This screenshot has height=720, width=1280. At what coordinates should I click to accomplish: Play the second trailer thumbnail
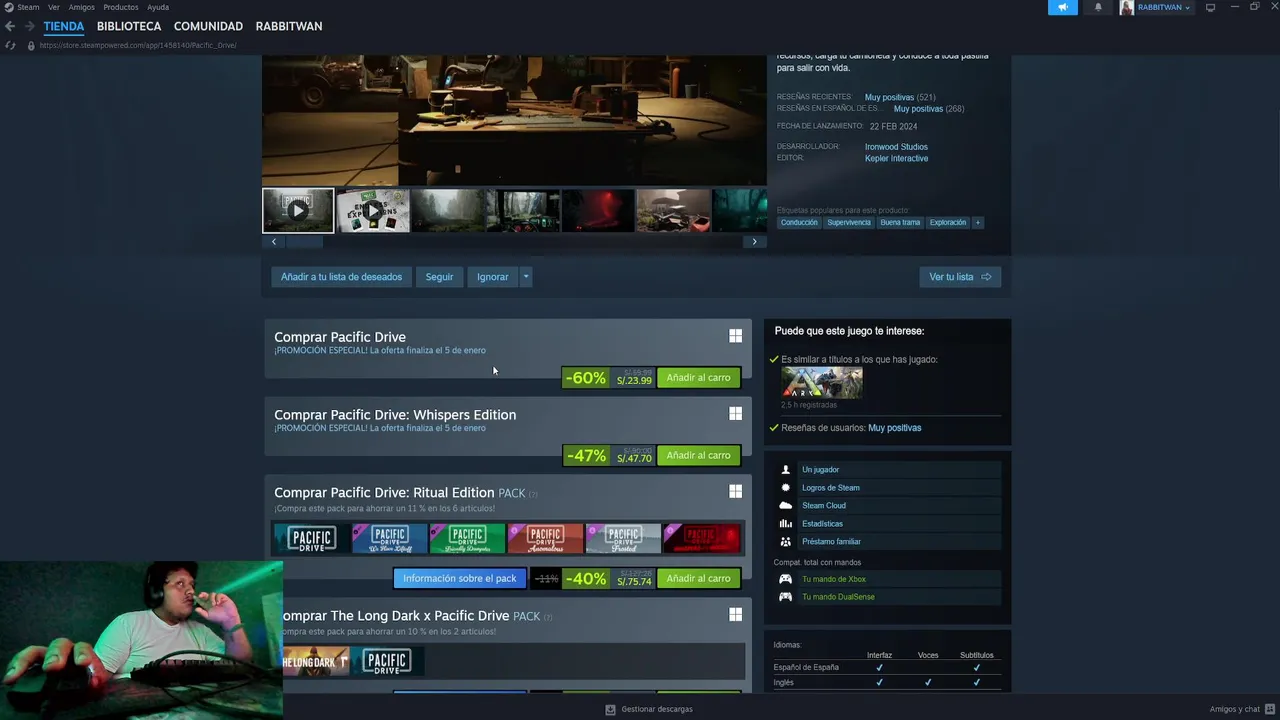click(x=373, y=210)
